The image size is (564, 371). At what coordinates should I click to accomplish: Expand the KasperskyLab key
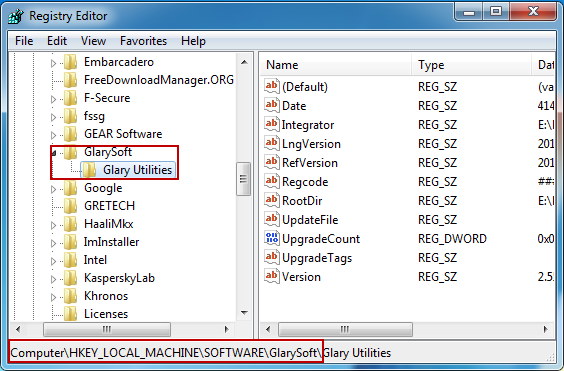(x=54, y=279)
